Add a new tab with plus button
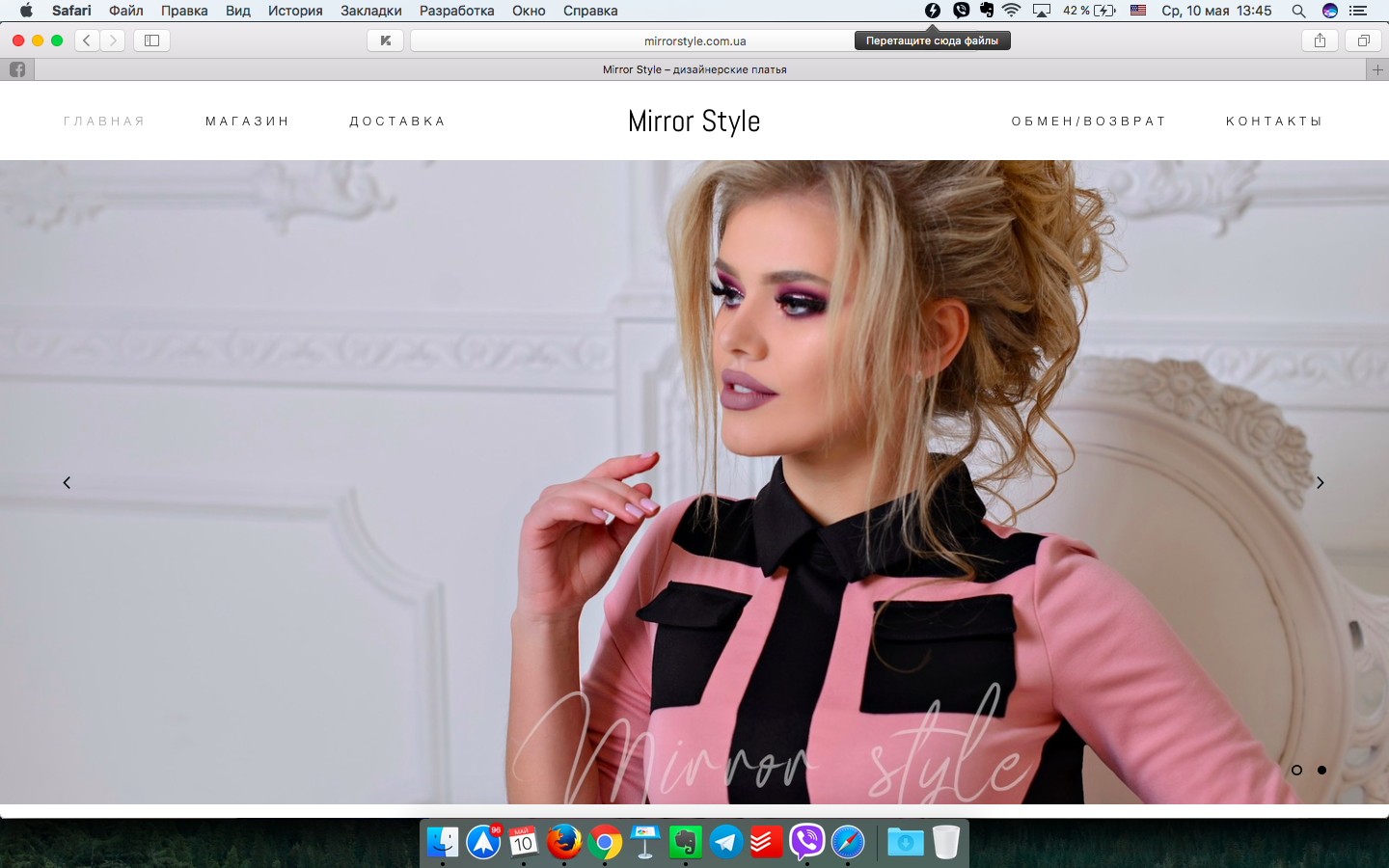1389x868 pixels. click(1377, 69)
